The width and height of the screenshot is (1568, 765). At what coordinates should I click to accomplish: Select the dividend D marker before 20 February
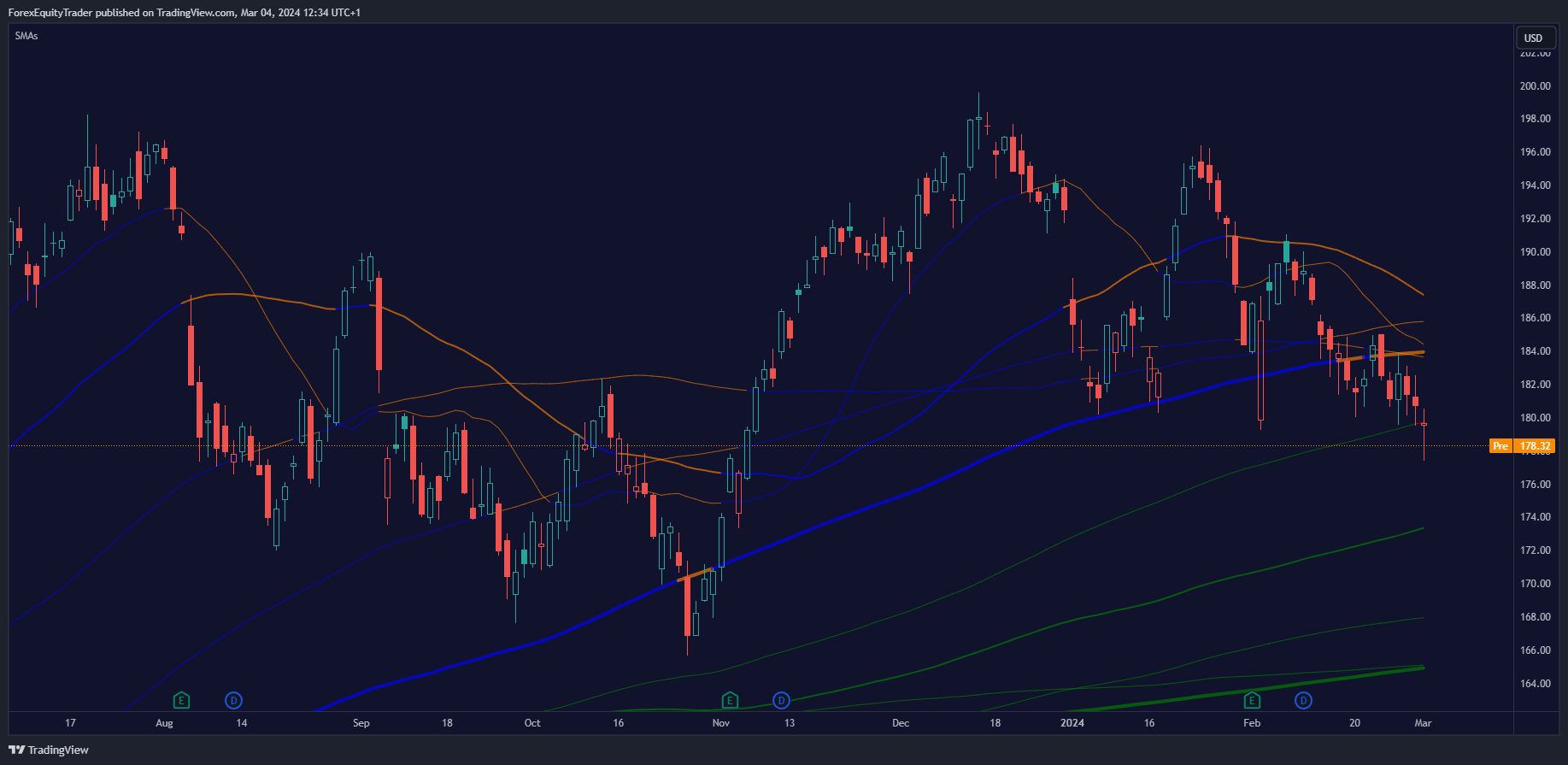point(1304,701)
